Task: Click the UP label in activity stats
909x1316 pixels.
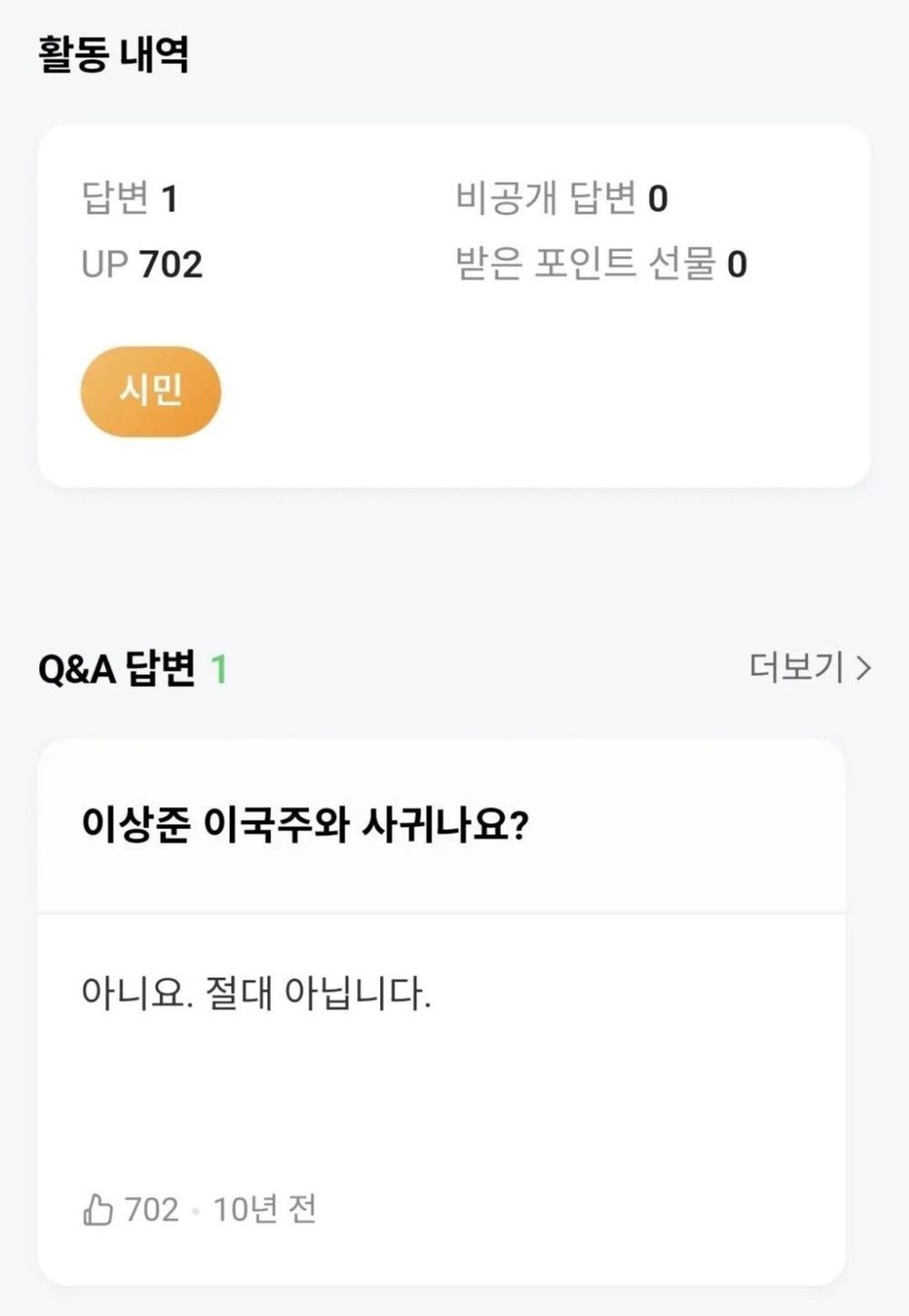Action: point(104,264)
